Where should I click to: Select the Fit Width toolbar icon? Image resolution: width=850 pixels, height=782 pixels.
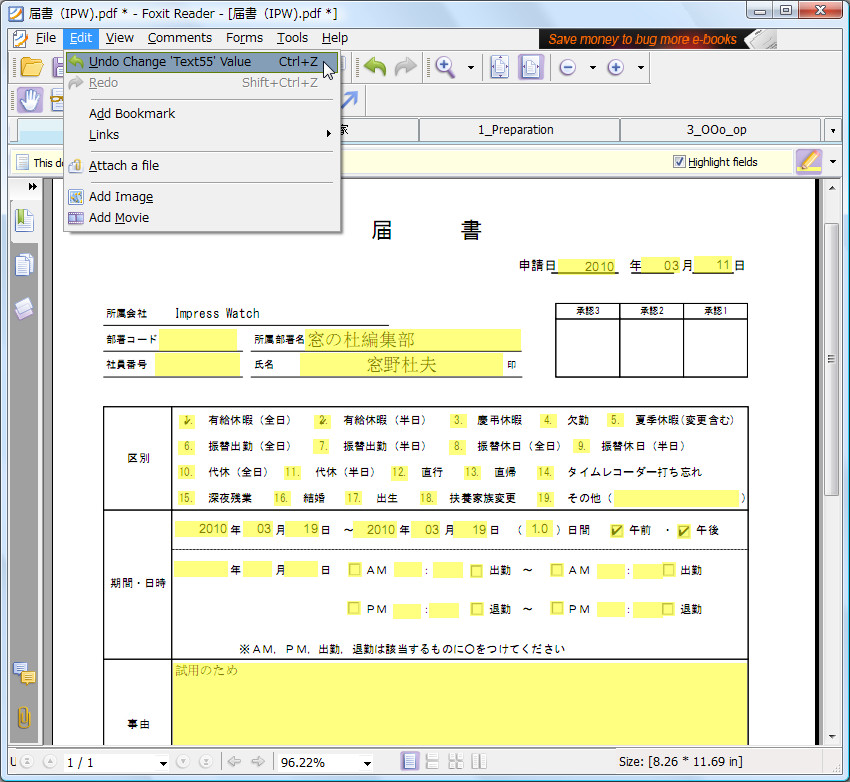coord(532,67)
